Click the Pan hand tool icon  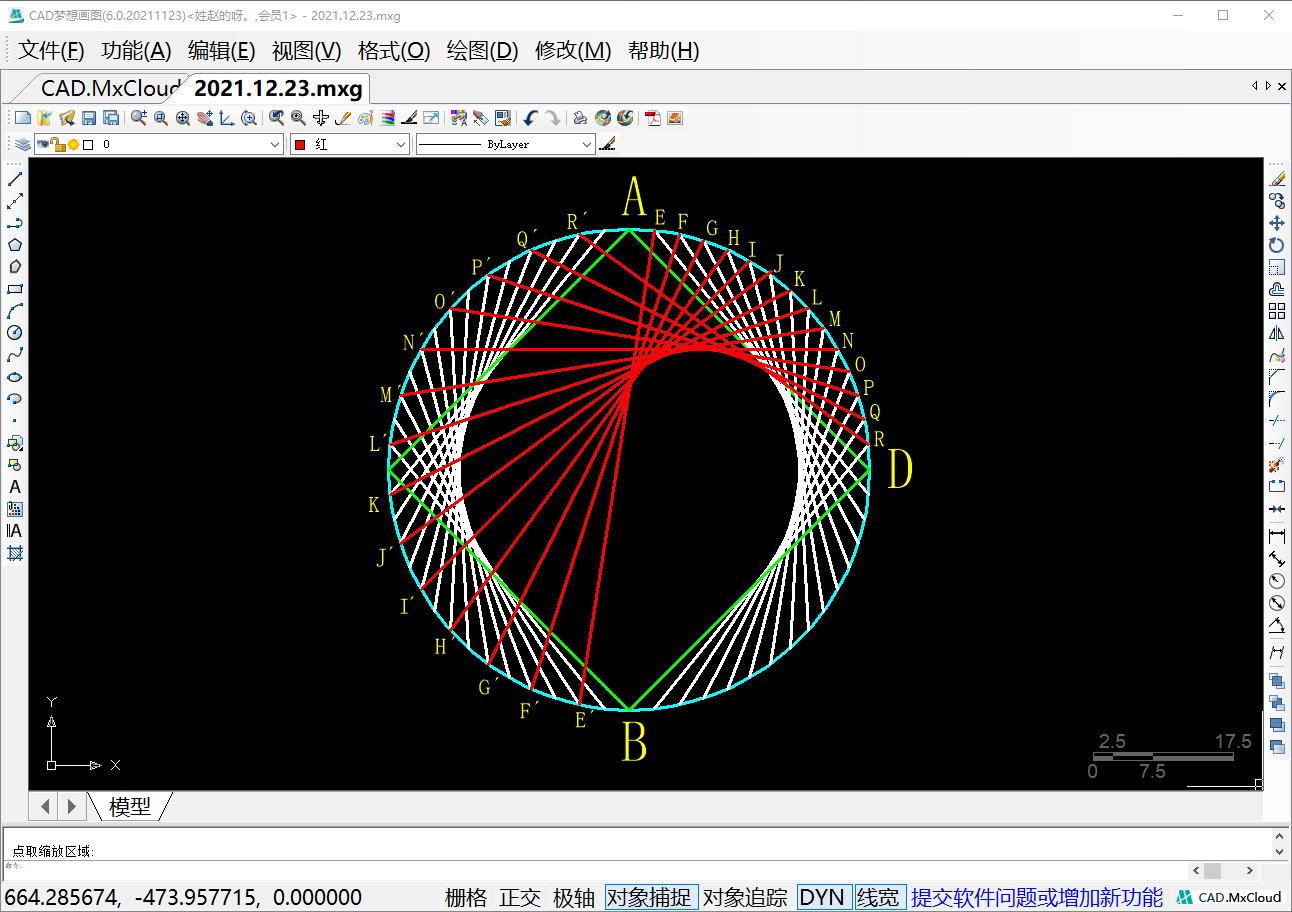[205, 118]
